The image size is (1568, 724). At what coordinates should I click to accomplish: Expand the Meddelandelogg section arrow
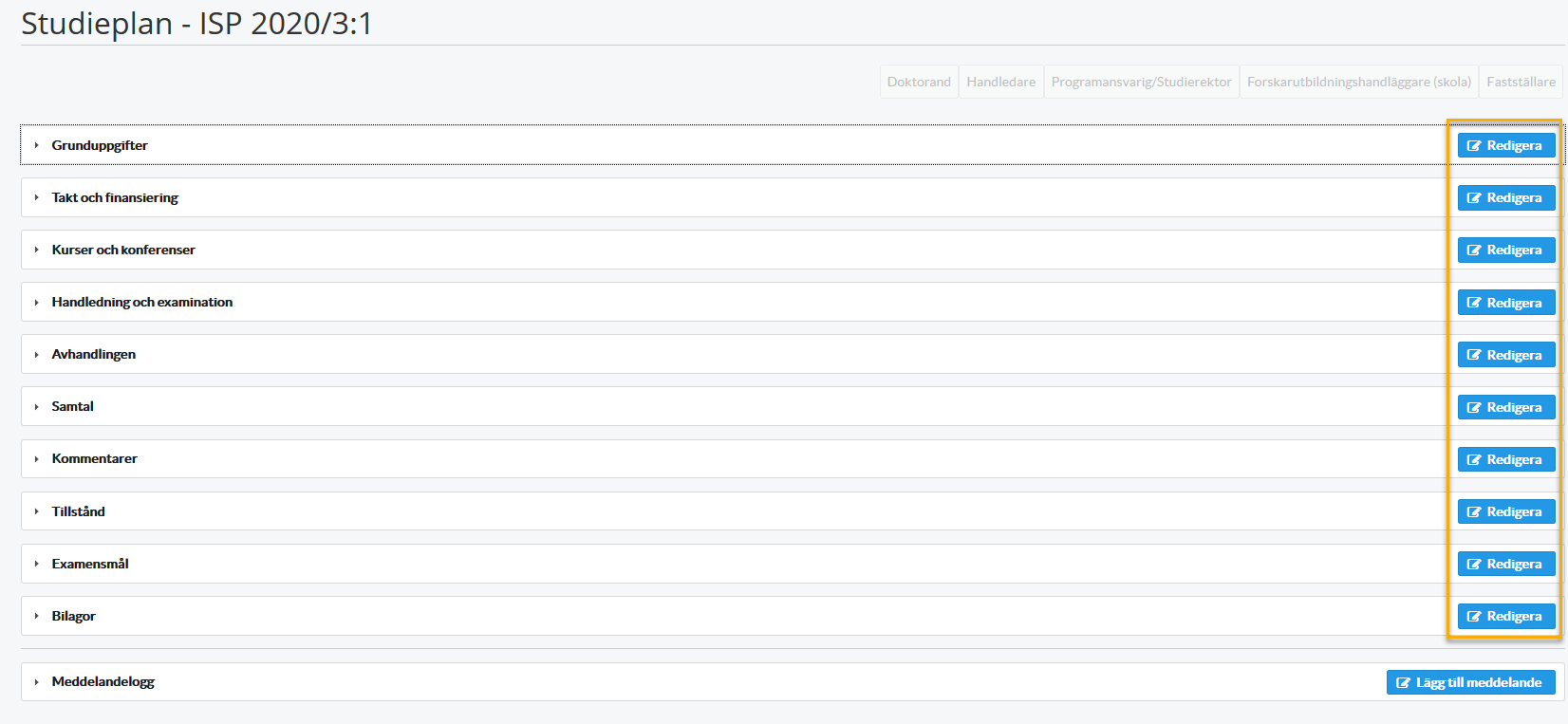point(36,681)
